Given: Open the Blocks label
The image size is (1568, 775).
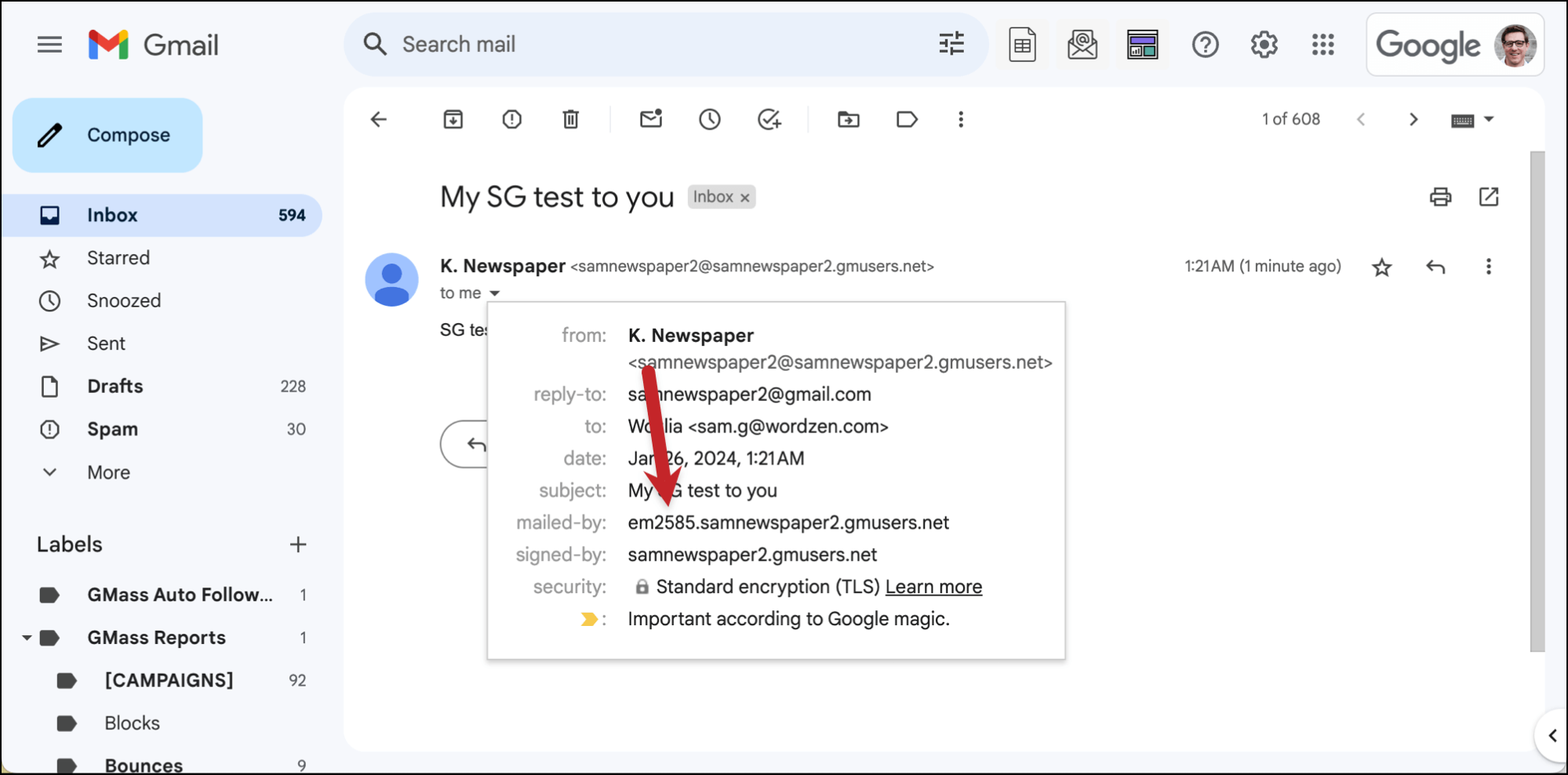Looking at the screenshot, I should (132, 723).
